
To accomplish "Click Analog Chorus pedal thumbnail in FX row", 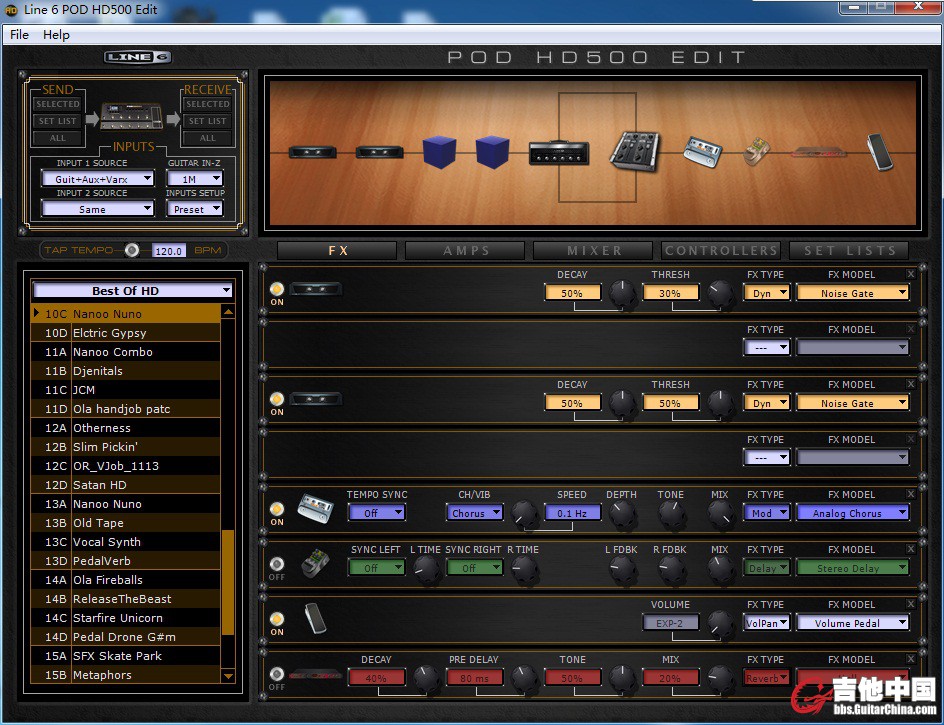I will [x=315, y=508].
